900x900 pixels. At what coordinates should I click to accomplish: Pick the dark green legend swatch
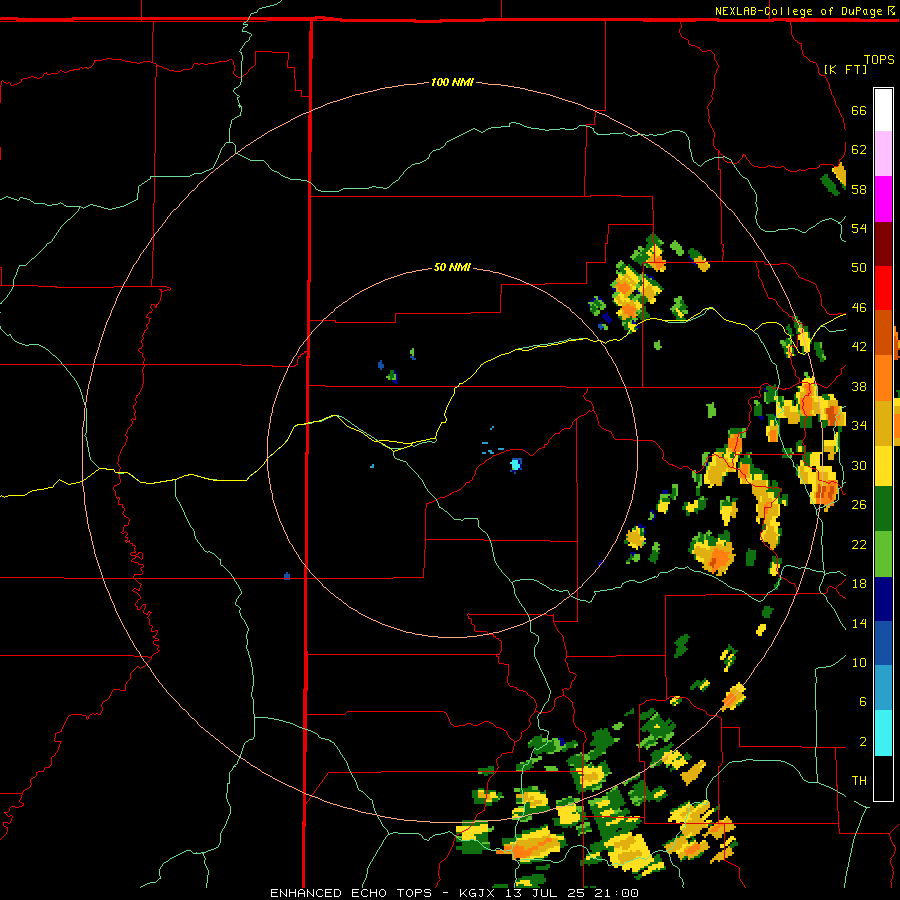click(883, 509)
